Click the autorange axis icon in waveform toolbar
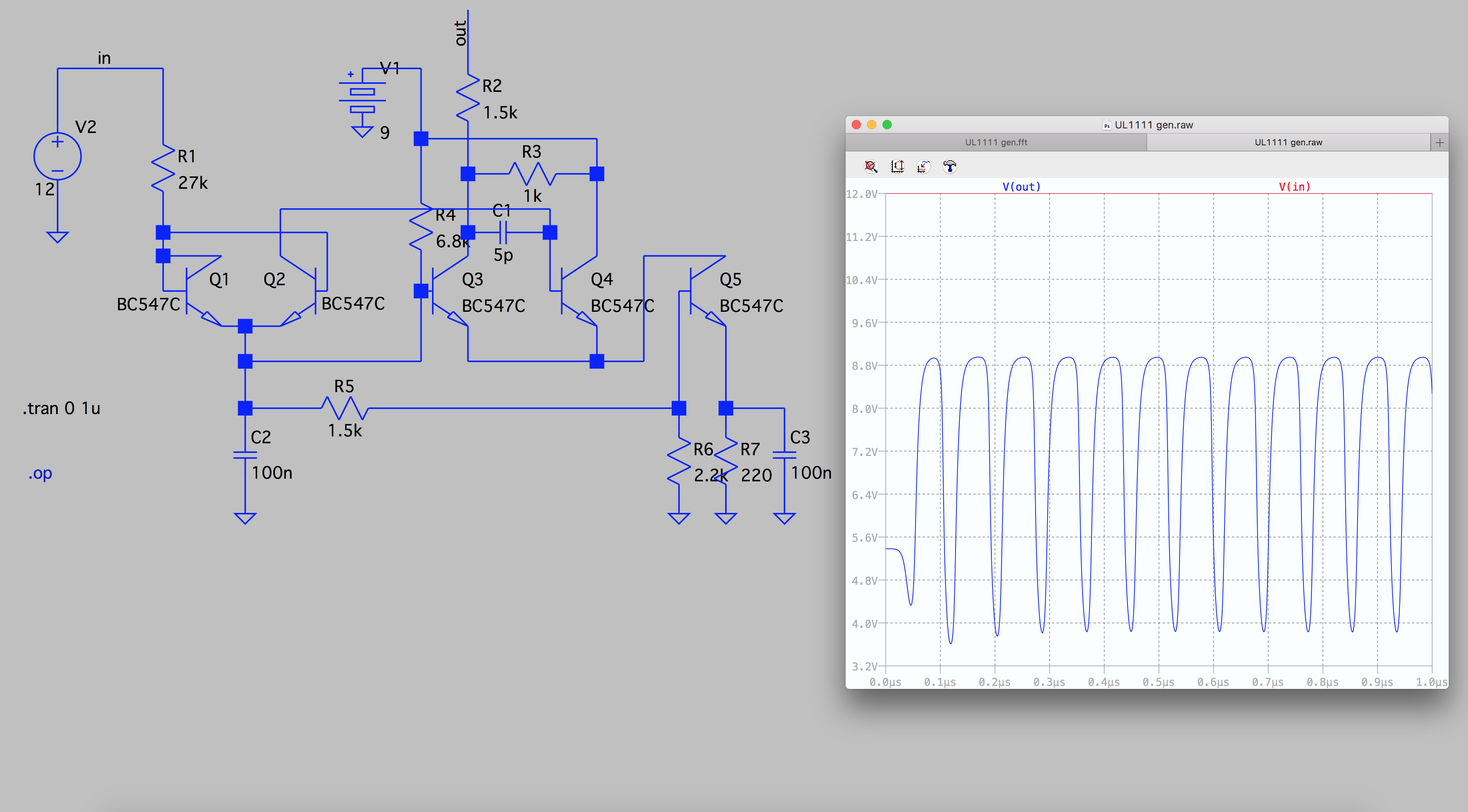Screen dimensions: 1468x812 (x=897, y=166)
